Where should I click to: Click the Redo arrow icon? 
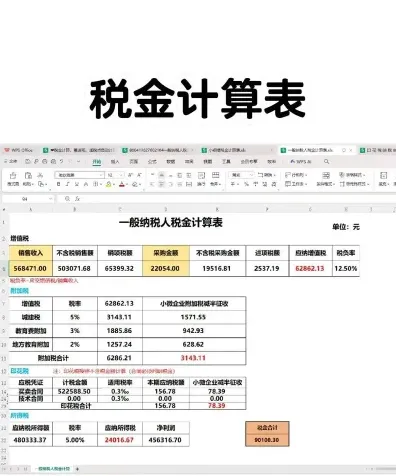[x=70, y=161]
